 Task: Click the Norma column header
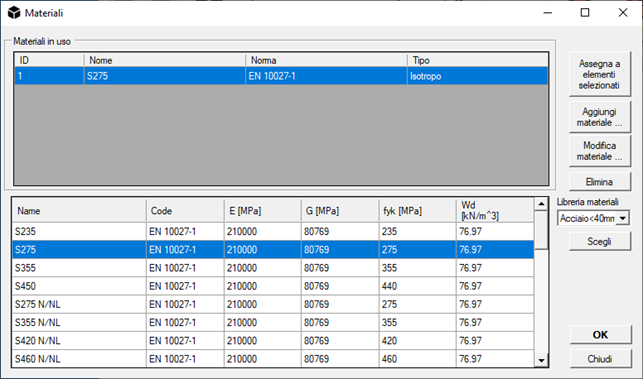pyautogui.click(x=326, y=60)
